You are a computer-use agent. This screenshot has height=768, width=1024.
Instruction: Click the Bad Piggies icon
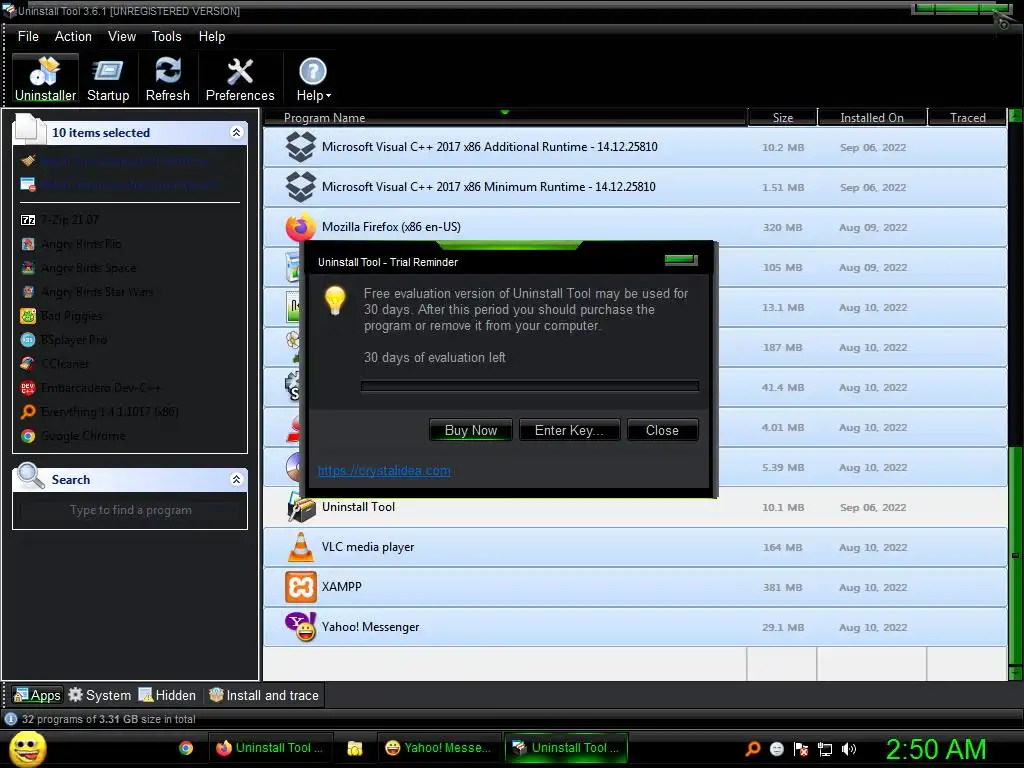pos(27,316)
